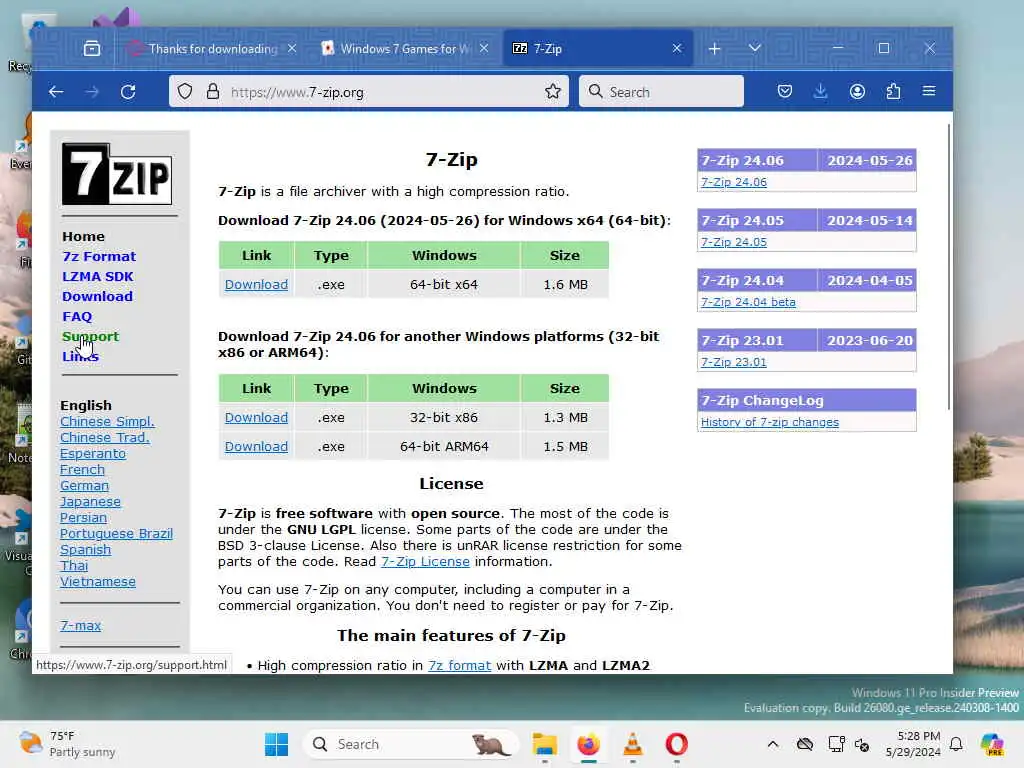Viewport: 1024px width, 768px height.
Task: Reload the 7-zip.org page
Action: coord(128,92)
